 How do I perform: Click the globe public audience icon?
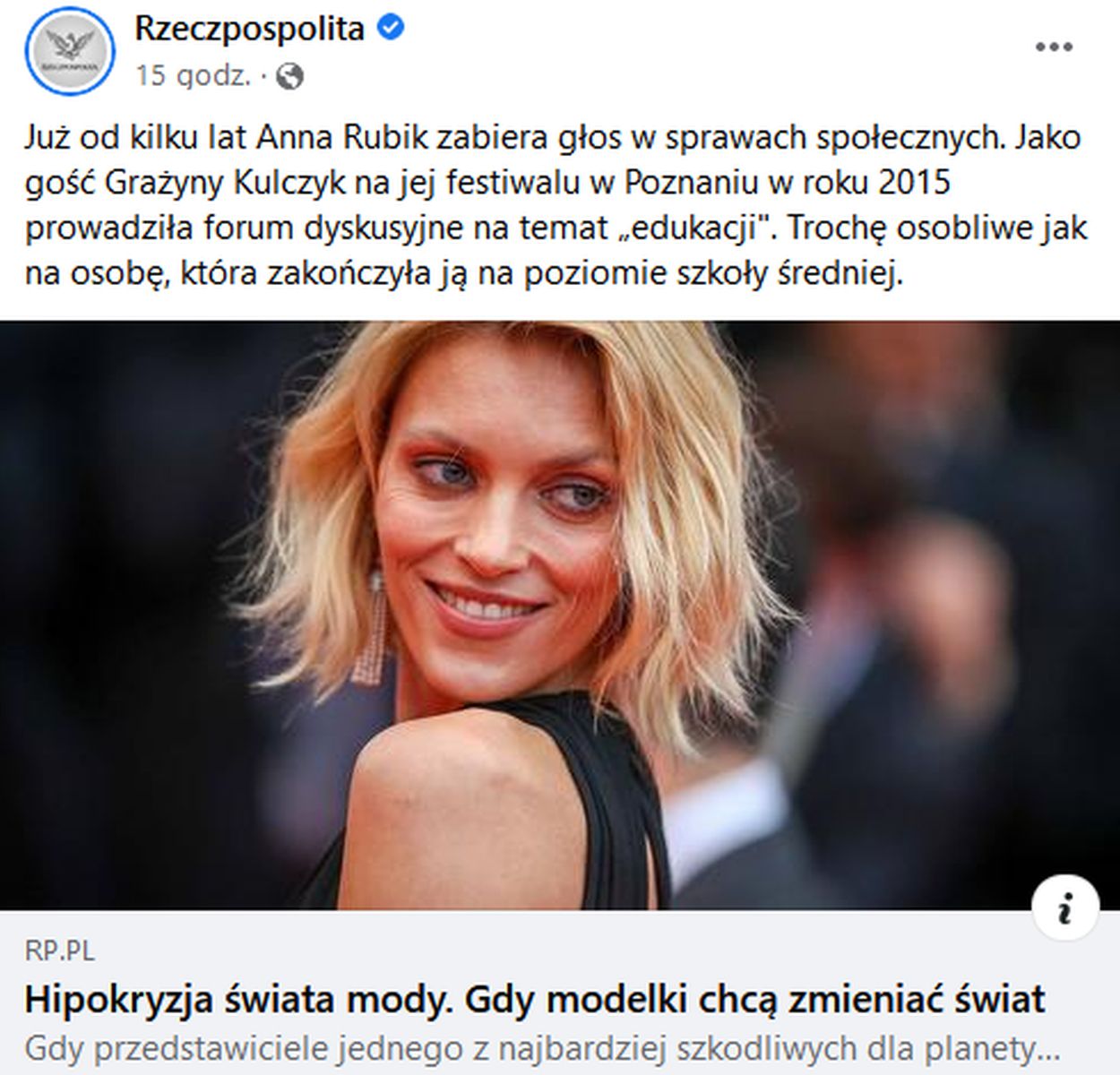pos(289,76)
